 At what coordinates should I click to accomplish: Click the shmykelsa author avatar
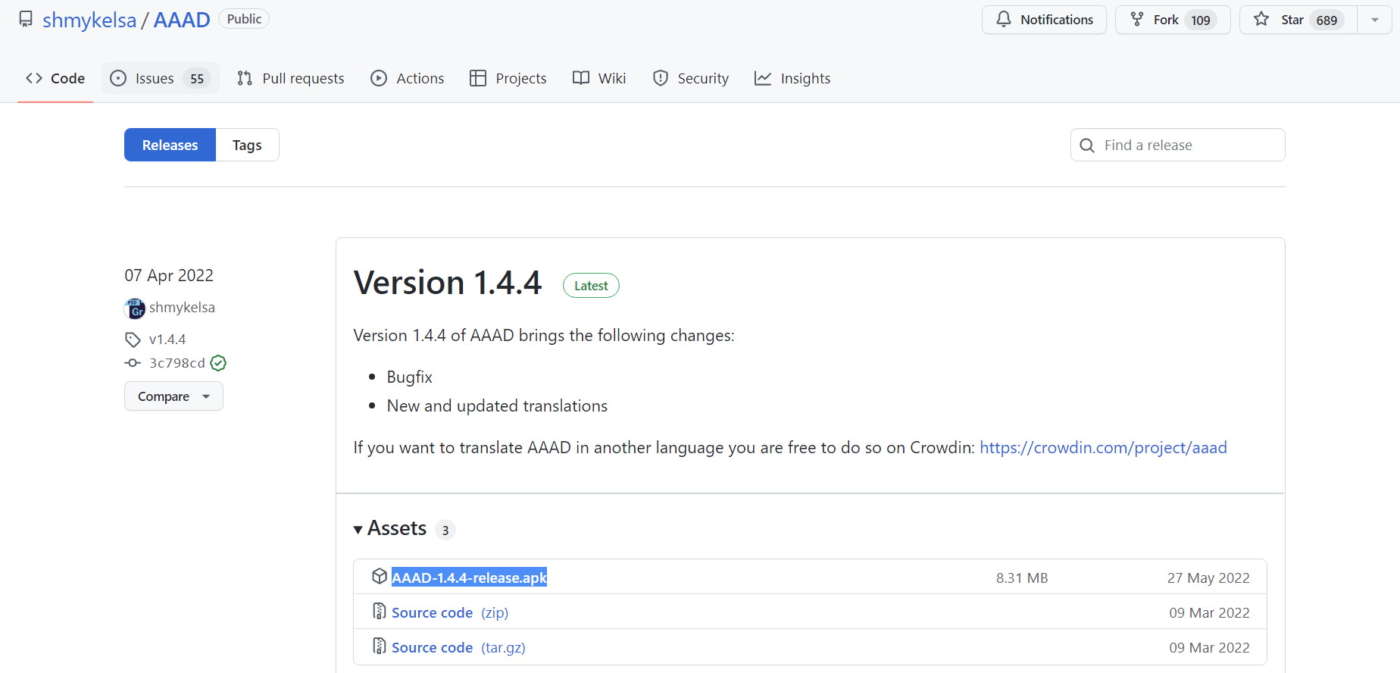click(134, 308)
